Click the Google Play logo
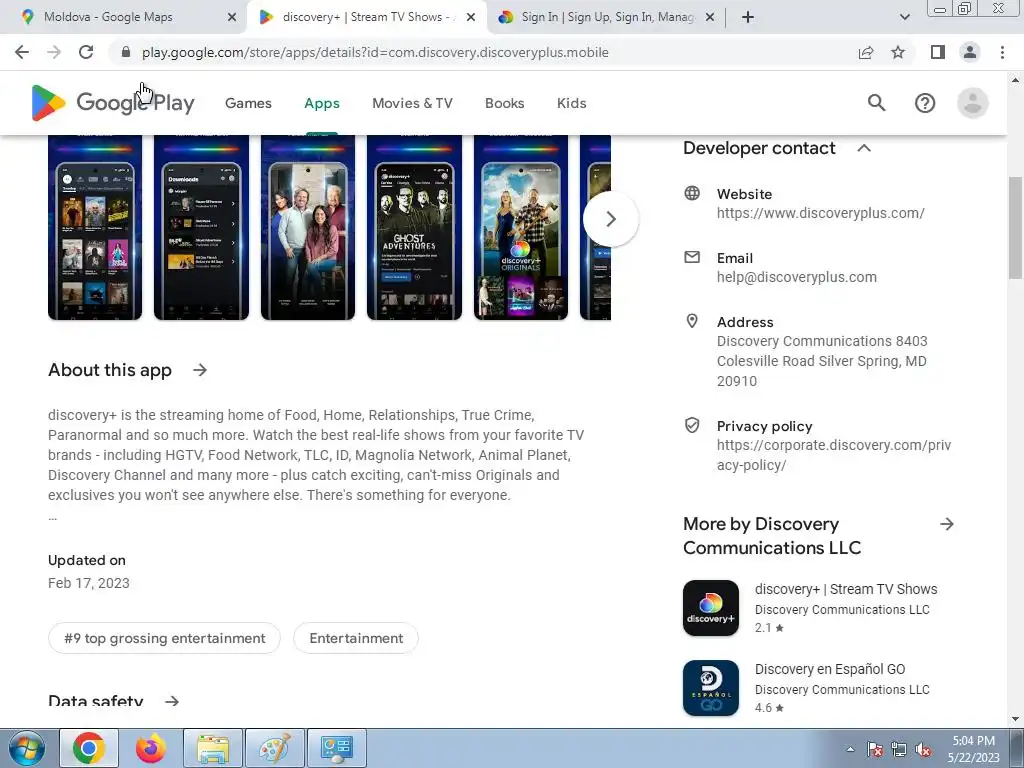Viewport: 1024px width, 768px height. point(113,103)
